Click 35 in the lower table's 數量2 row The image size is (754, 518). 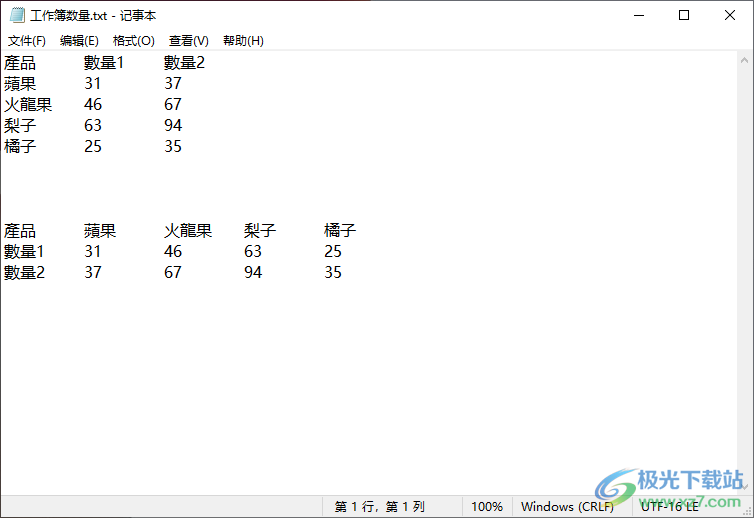tap(333, 273)
